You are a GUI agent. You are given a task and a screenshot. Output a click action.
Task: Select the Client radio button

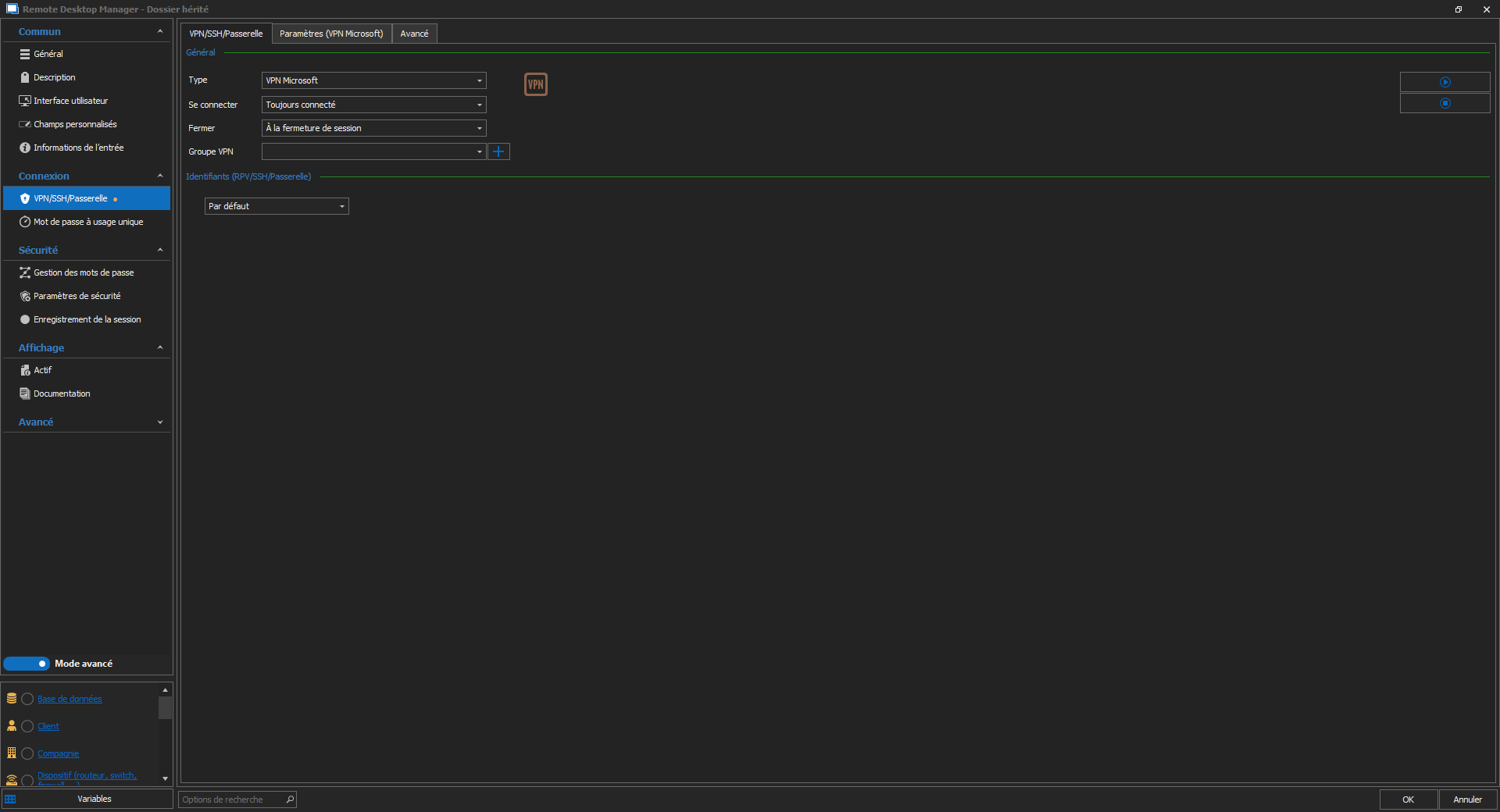point(27,726)
